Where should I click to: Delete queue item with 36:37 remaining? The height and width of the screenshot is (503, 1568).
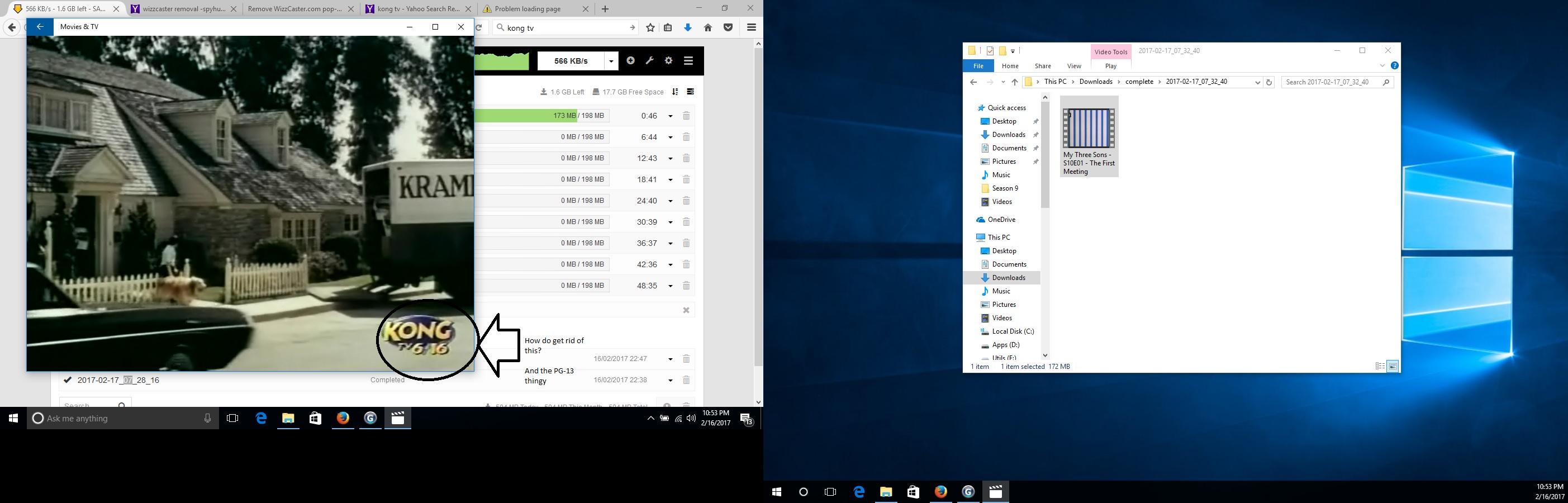click(x=686, y=243)
